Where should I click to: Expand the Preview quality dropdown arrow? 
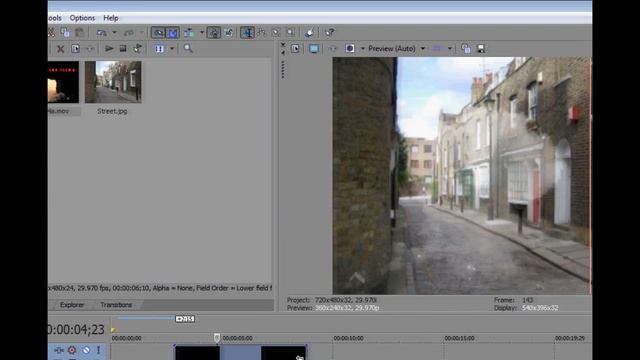coord(423,49)
